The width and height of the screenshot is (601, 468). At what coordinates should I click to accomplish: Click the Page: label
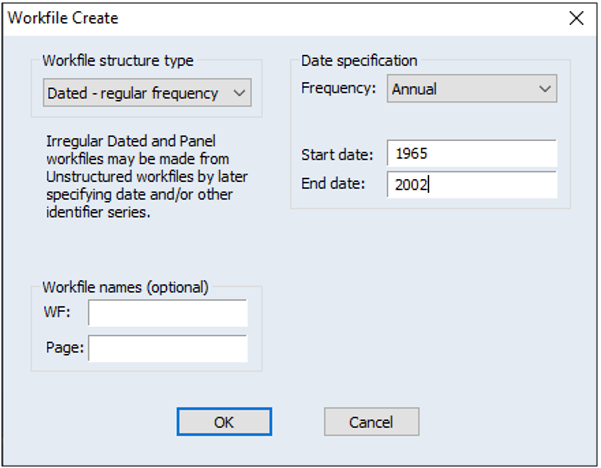63,349
